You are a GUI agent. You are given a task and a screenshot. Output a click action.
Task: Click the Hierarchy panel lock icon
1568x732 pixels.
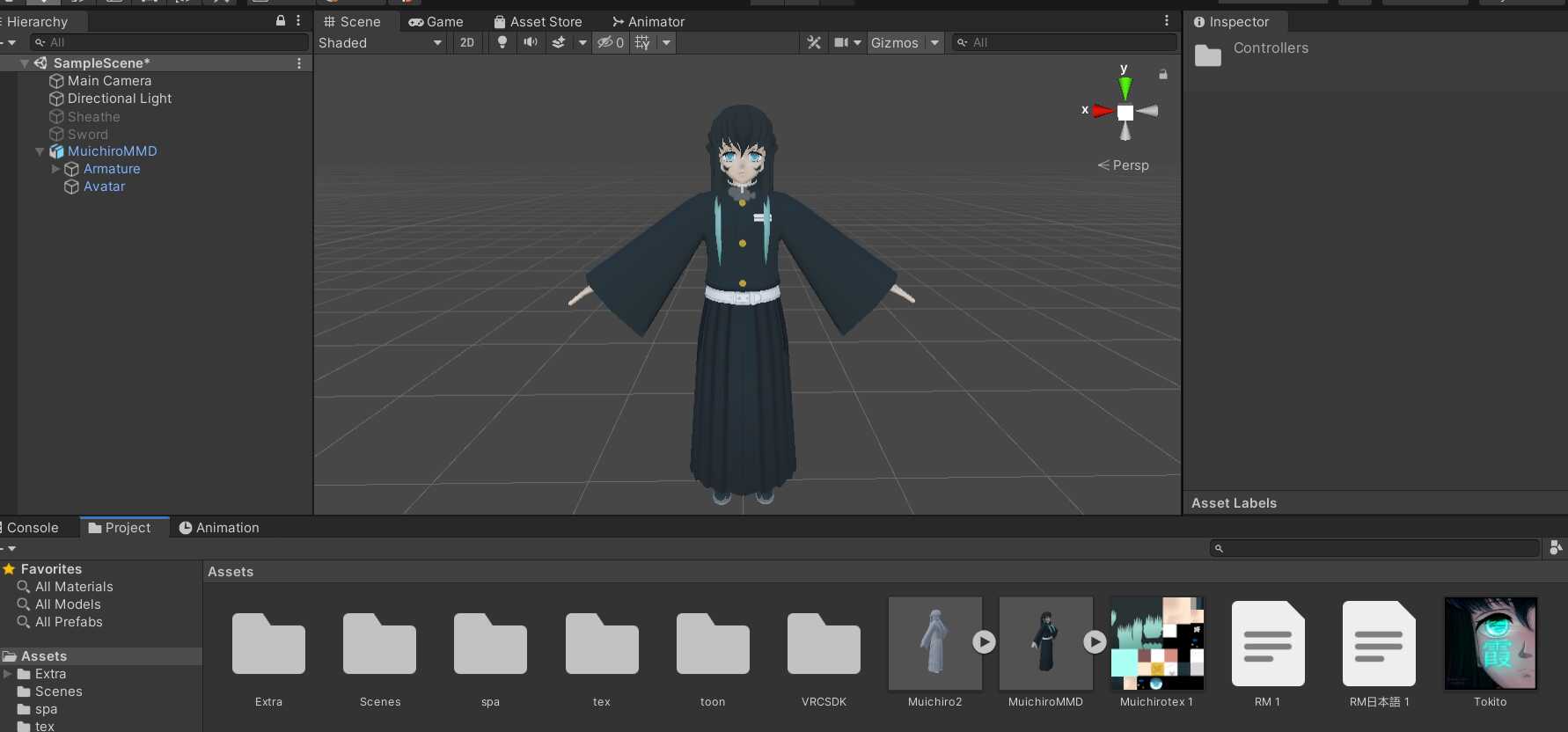click(281, 20)
